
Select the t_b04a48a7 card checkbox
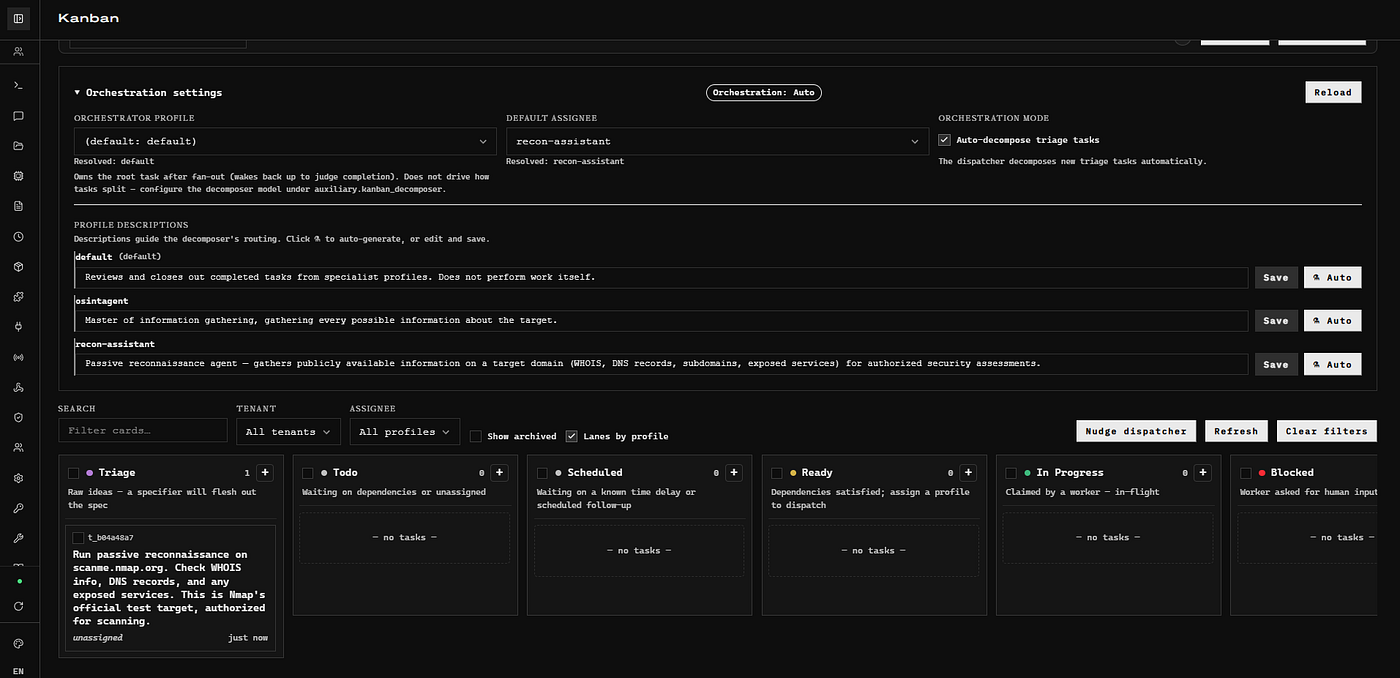pos(78,538)
